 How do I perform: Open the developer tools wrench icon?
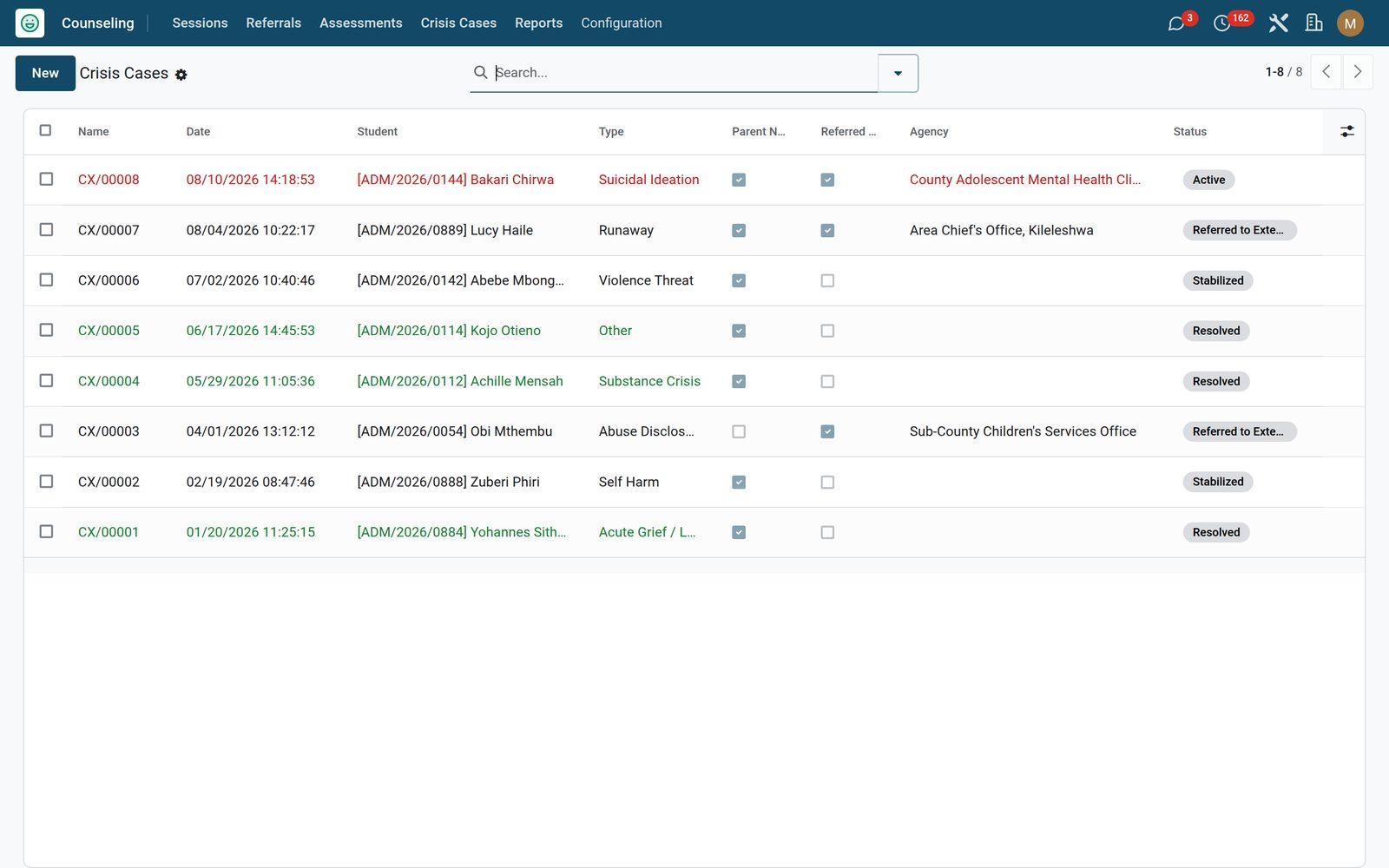1278,23
